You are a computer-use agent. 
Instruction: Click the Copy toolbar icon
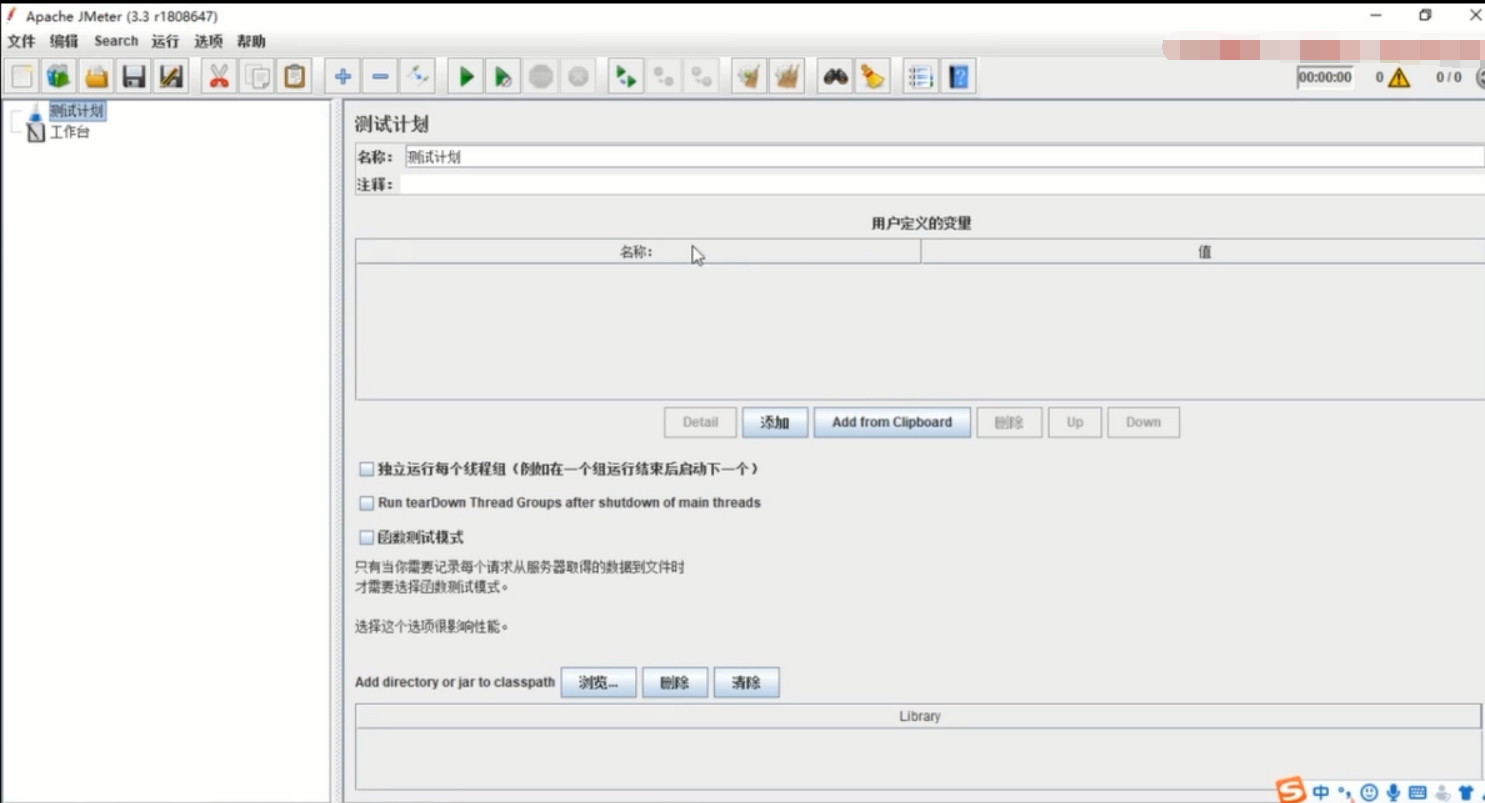[257, 76]
